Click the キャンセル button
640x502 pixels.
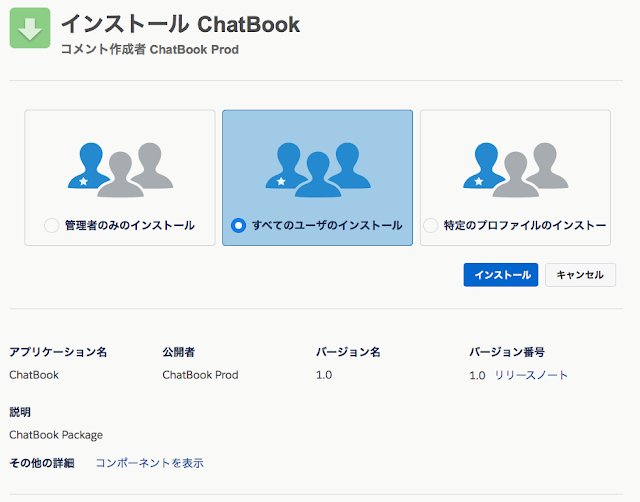(580, 275)
